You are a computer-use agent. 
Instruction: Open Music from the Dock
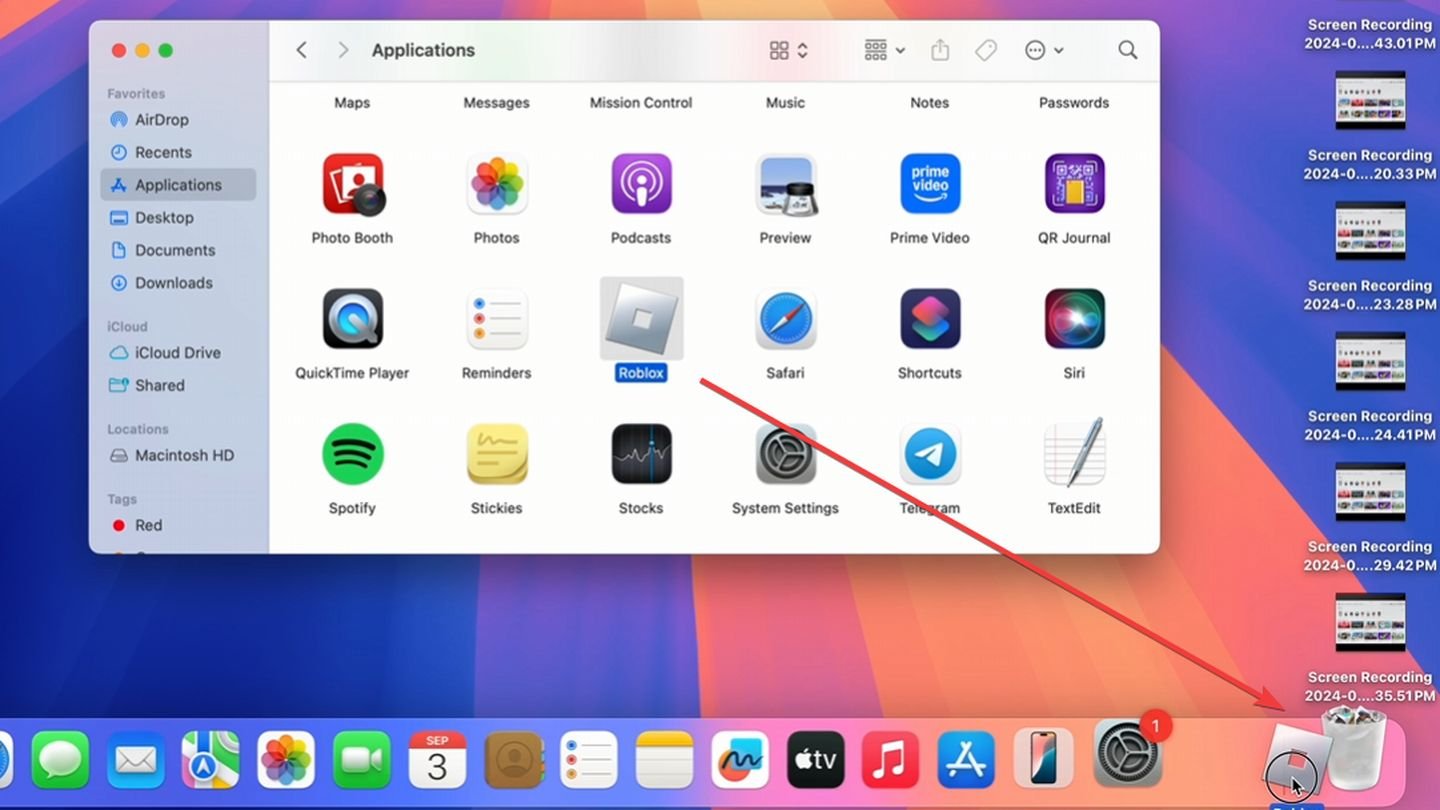891,760
